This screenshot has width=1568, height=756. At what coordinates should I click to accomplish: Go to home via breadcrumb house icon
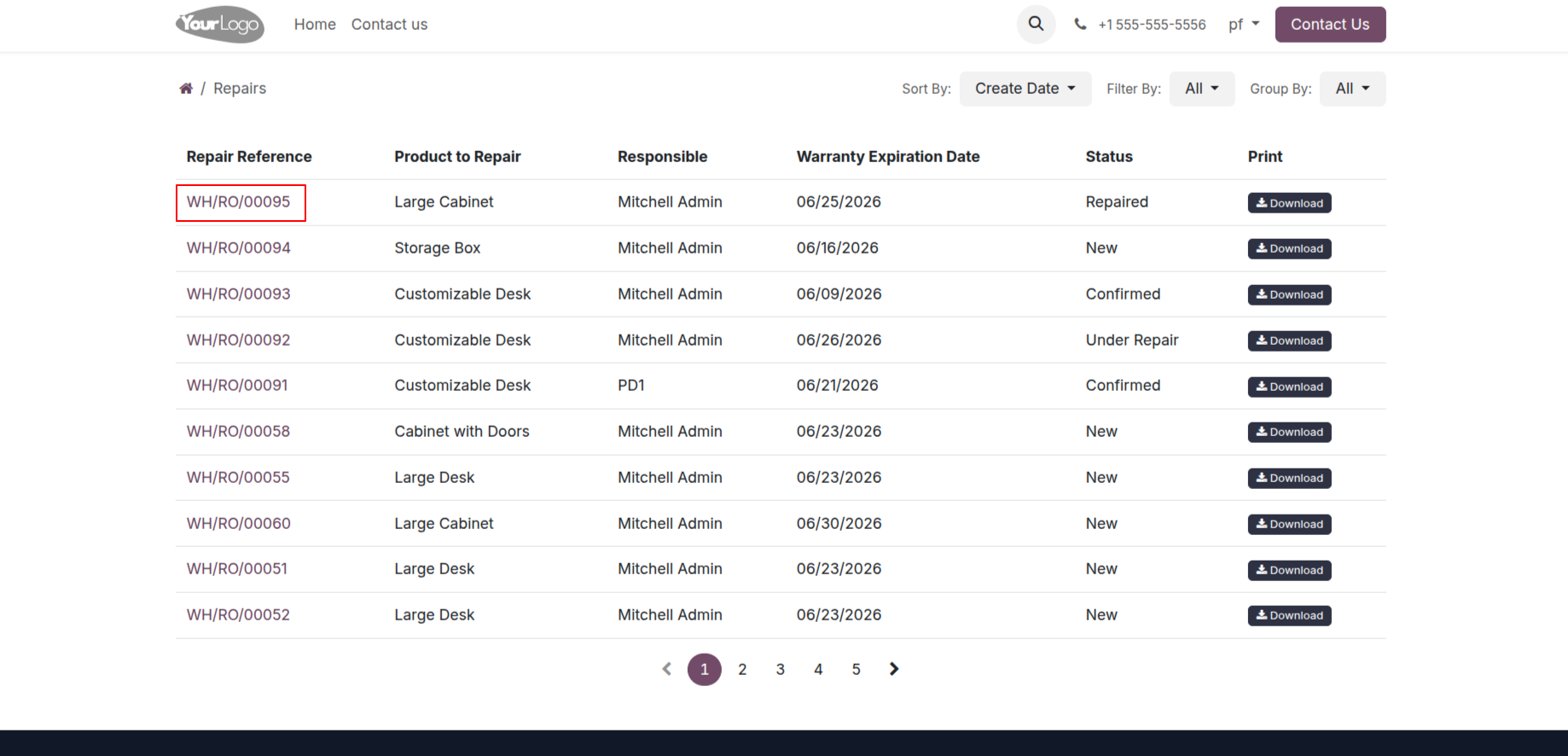click(186, 89)
